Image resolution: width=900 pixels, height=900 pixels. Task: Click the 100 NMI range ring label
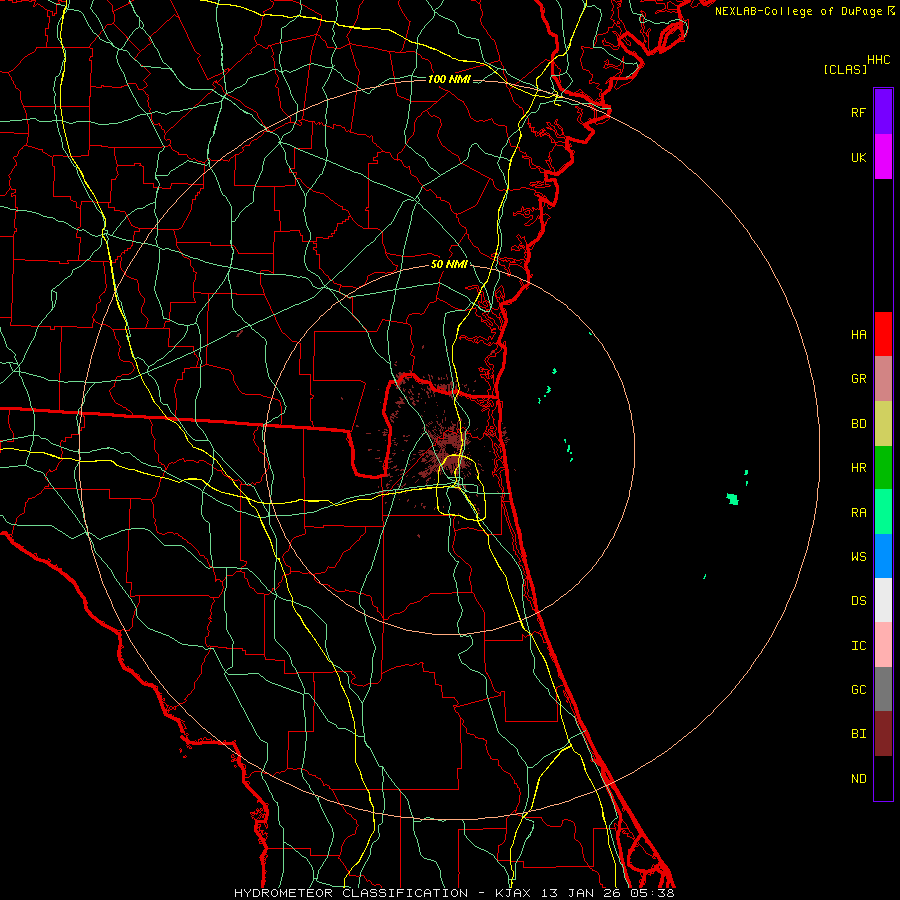(449, 79)
